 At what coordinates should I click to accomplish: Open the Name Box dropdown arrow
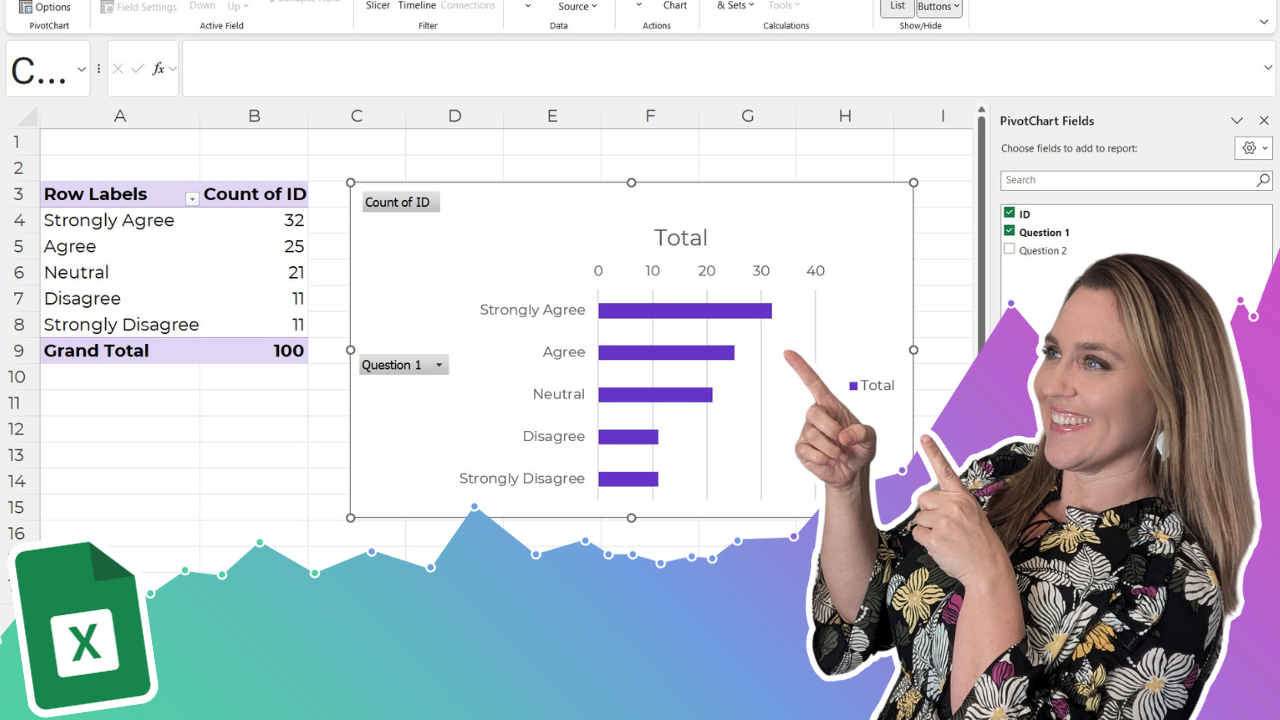coord(81,70)
